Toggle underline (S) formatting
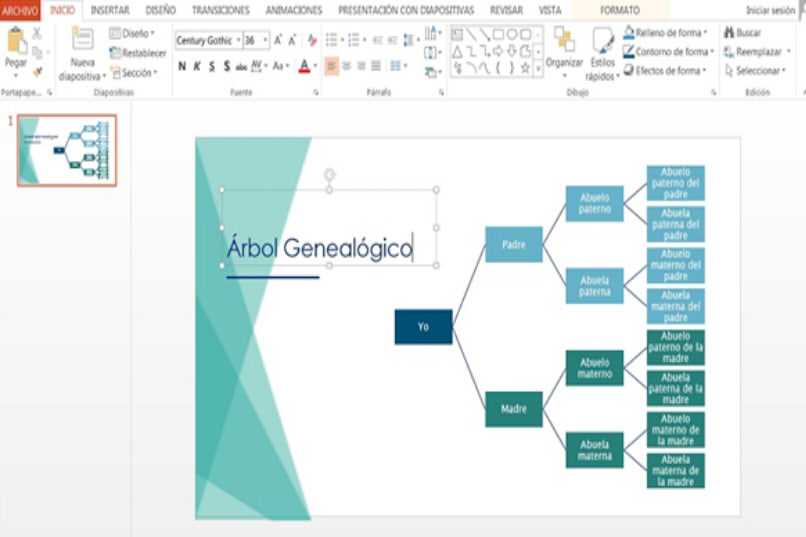 (212, 66)
